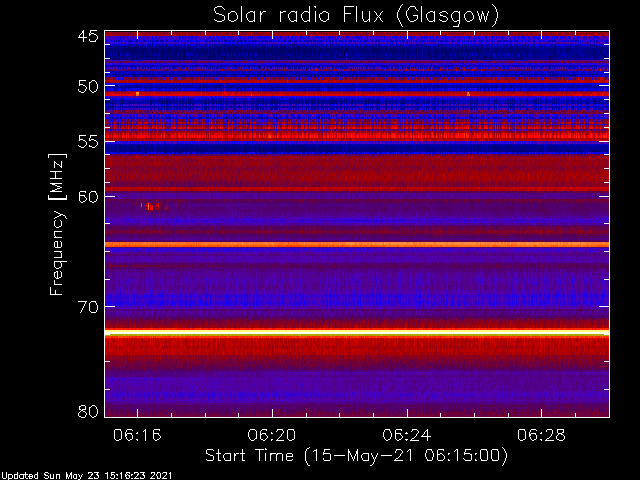Click the bright yellow band near 72 MHz

click(357, 333)
